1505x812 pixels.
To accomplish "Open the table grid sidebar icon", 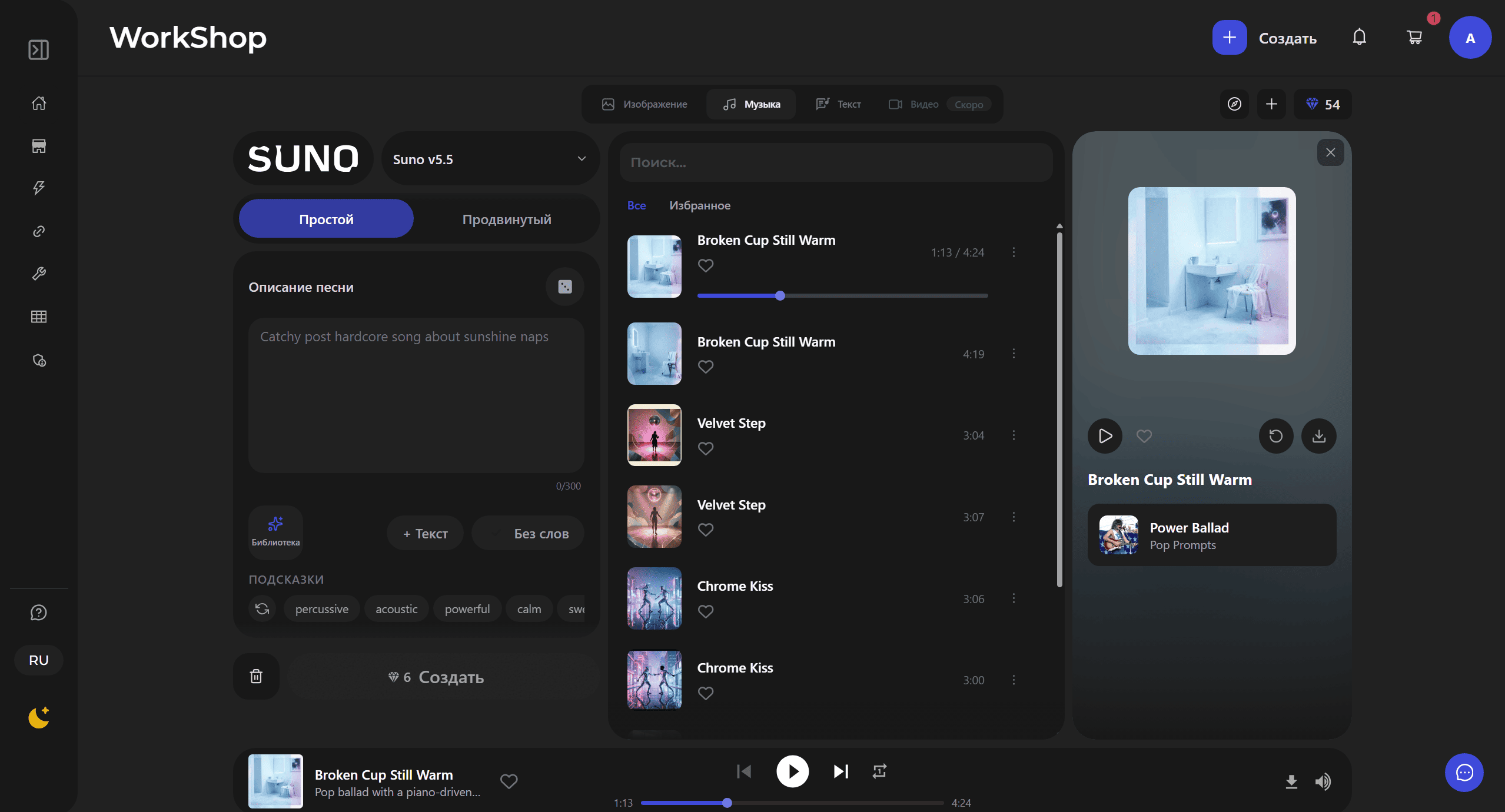I will click(x=39, y=317).
